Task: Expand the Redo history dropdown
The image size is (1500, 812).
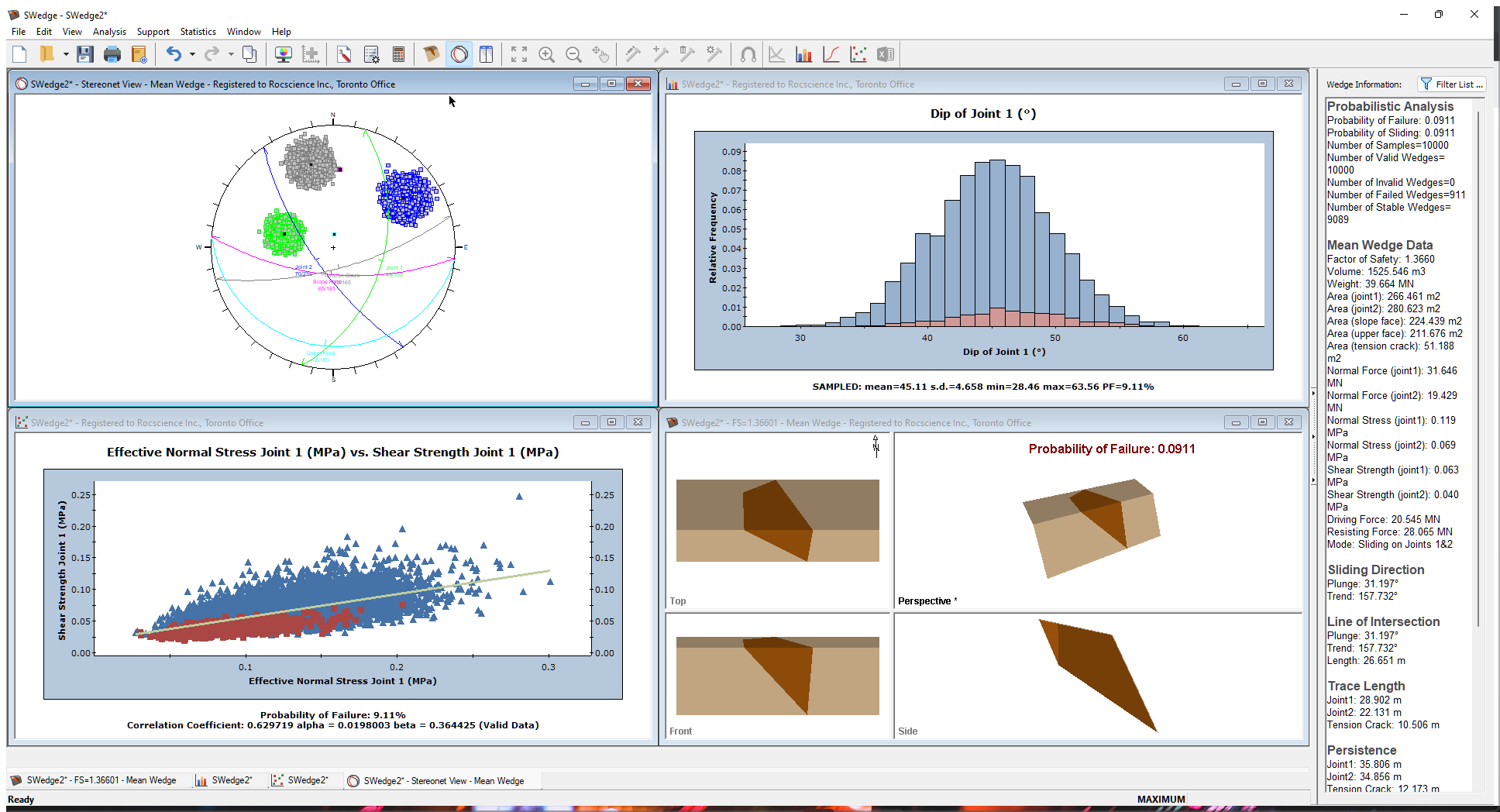Action: pos(229,53)
